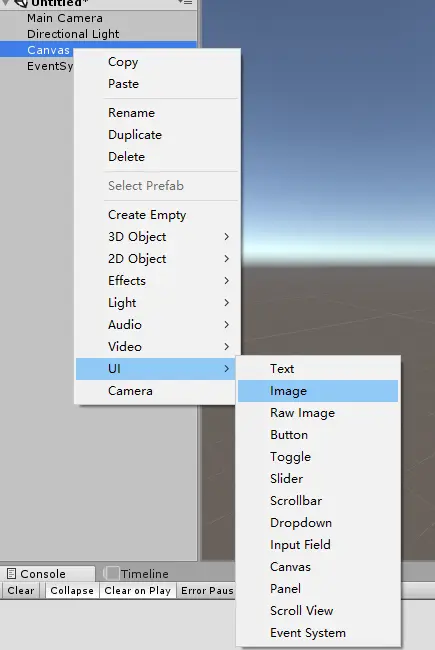This screenshot has height=650, width=435.
Task: Select Directional Light in the hierarchy
Action: (99, 34)
